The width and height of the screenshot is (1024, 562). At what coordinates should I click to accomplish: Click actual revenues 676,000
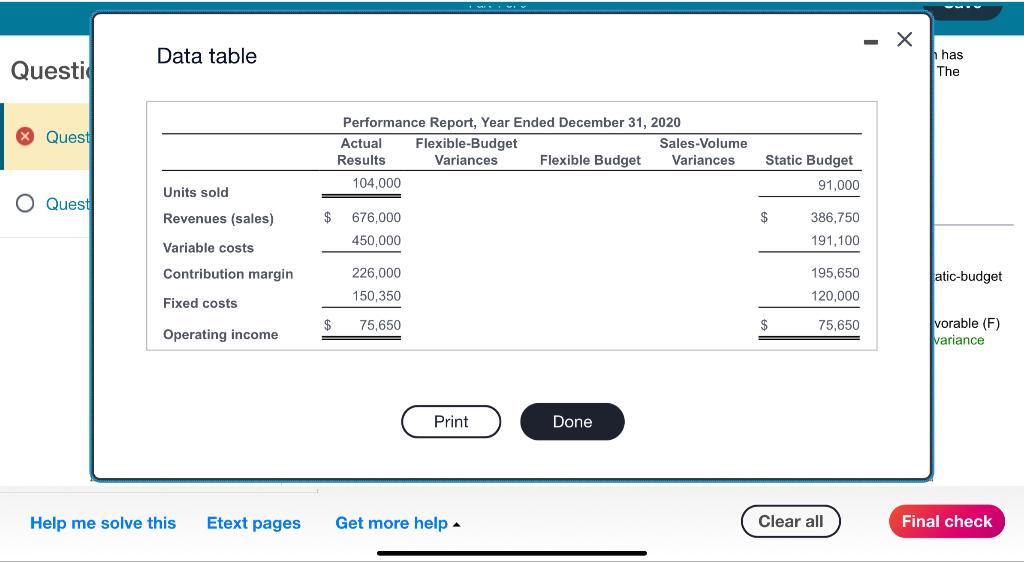376,217
